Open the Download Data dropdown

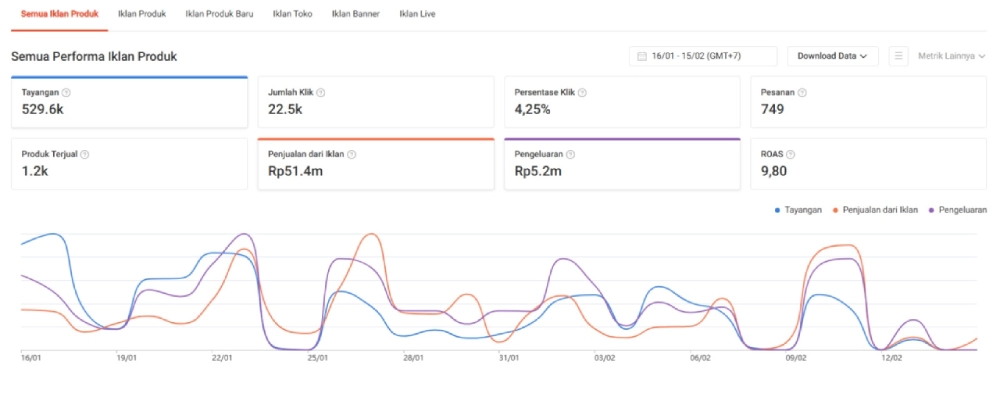point(832,56)
